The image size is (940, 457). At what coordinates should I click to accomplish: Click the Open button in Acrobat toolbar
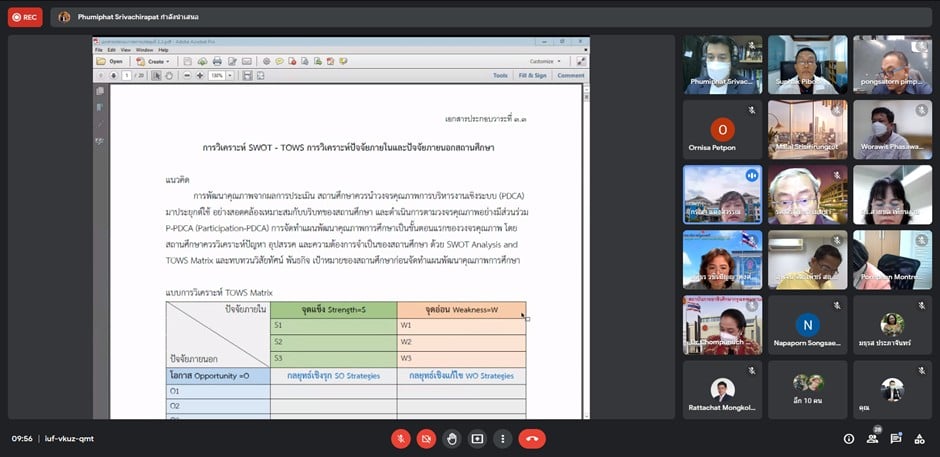click(x=110, y=61)
